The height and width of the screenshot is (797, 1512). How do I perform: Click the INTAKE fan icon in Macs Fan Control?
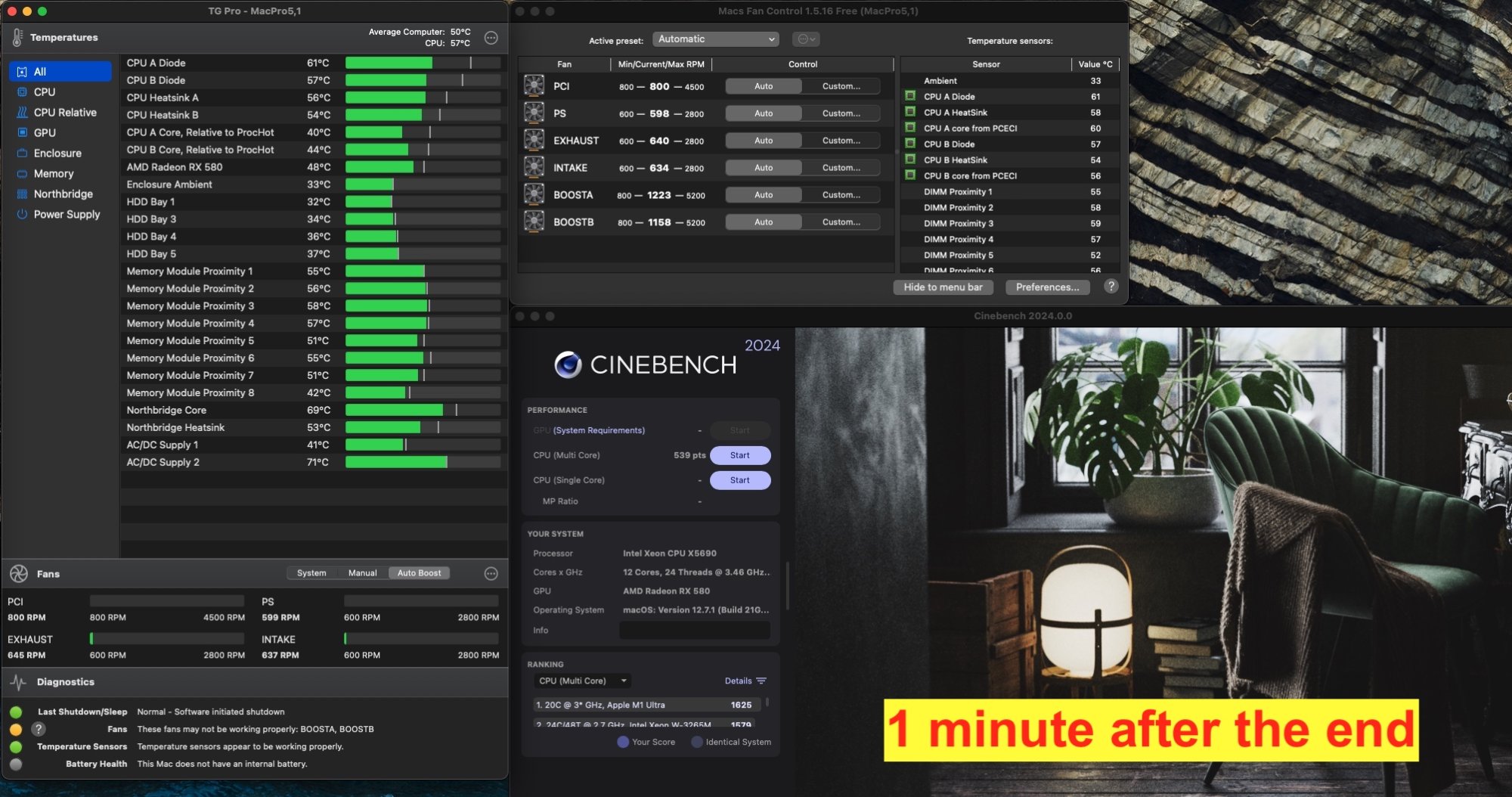(534, 168)
